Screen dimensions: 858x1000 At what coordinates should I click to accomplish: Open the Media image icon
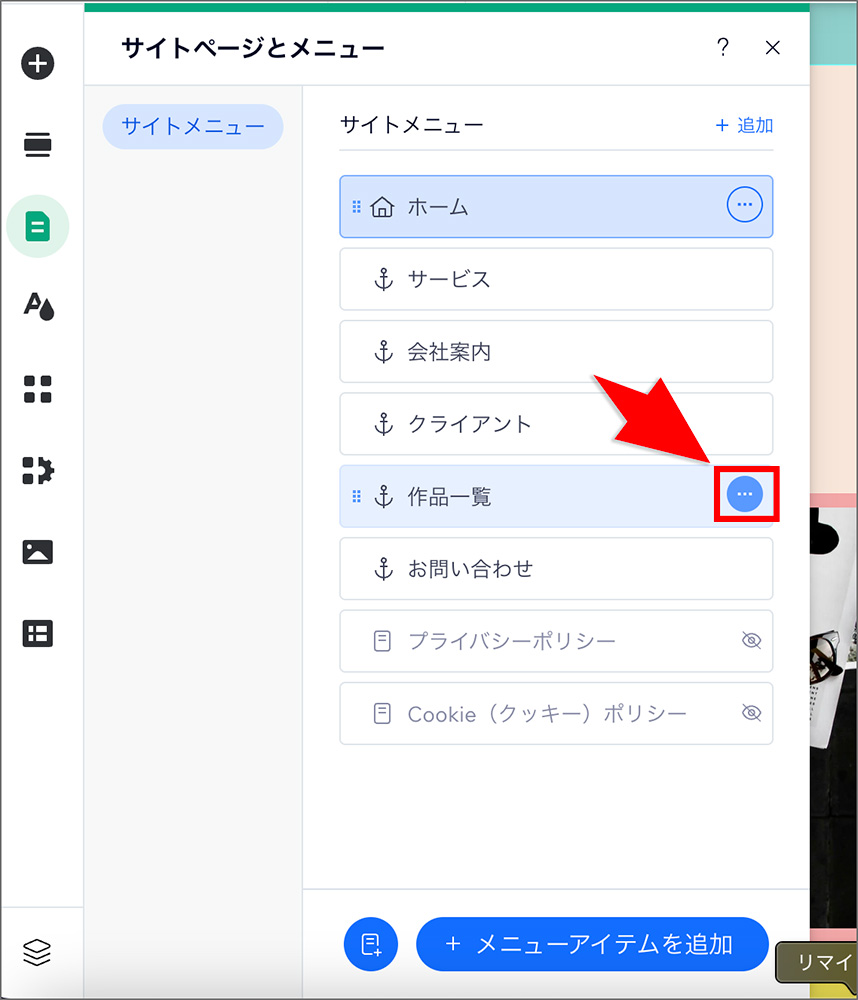(x=38, y=552)
